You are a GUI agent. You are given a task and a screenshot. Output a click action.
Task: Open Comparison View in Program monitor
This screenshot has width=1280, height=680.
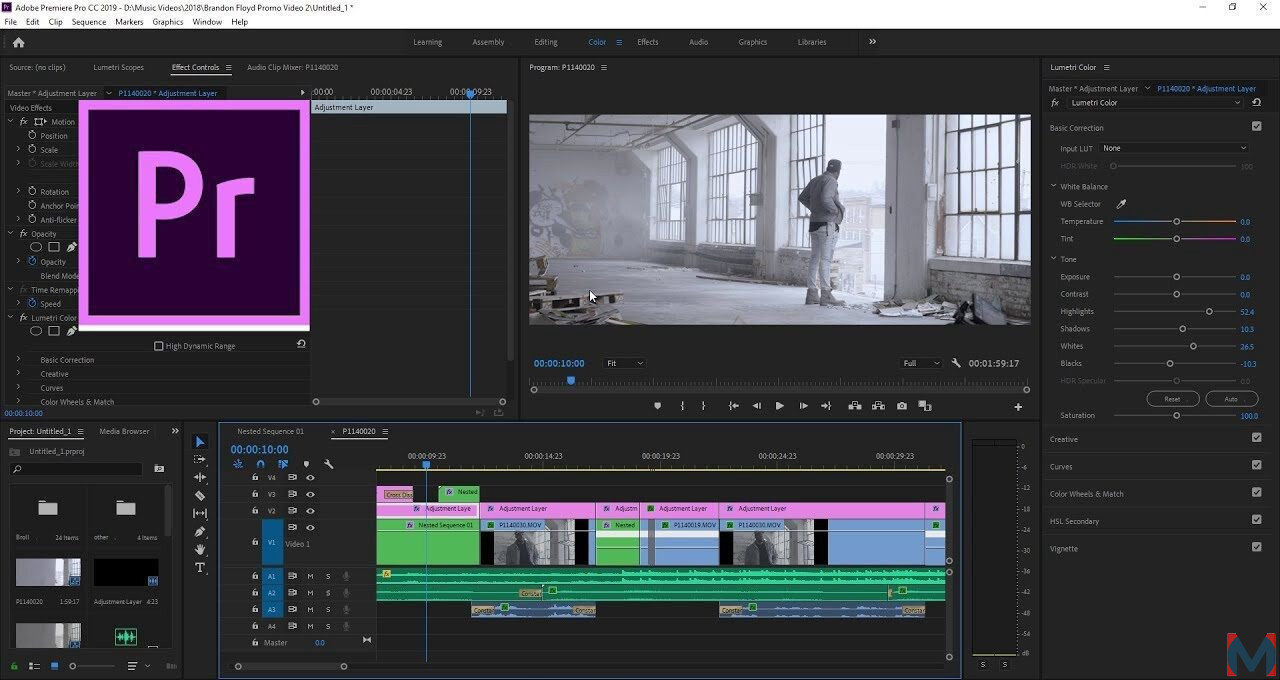[x=925, y=406]
